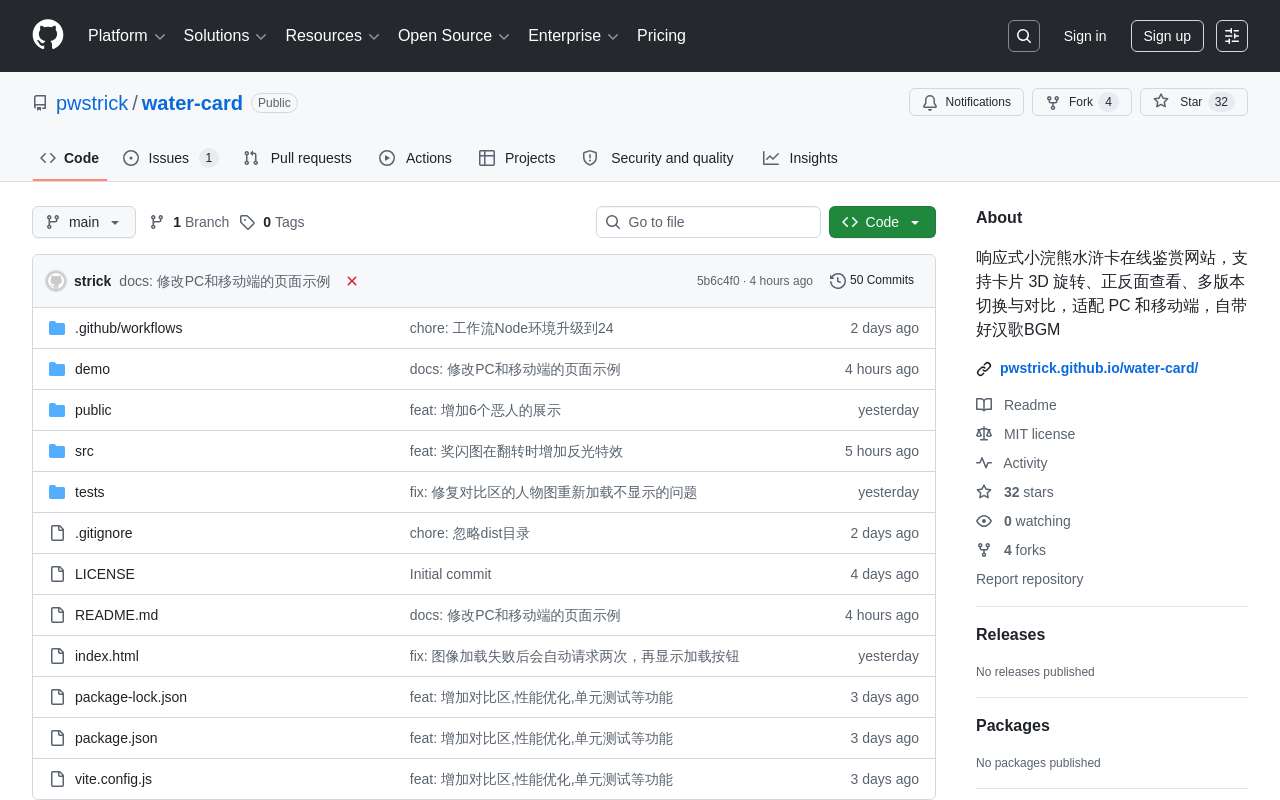Expand the Enterprise menu
This screenshot has height=800, width=1280.
click(x=573, y=36)
